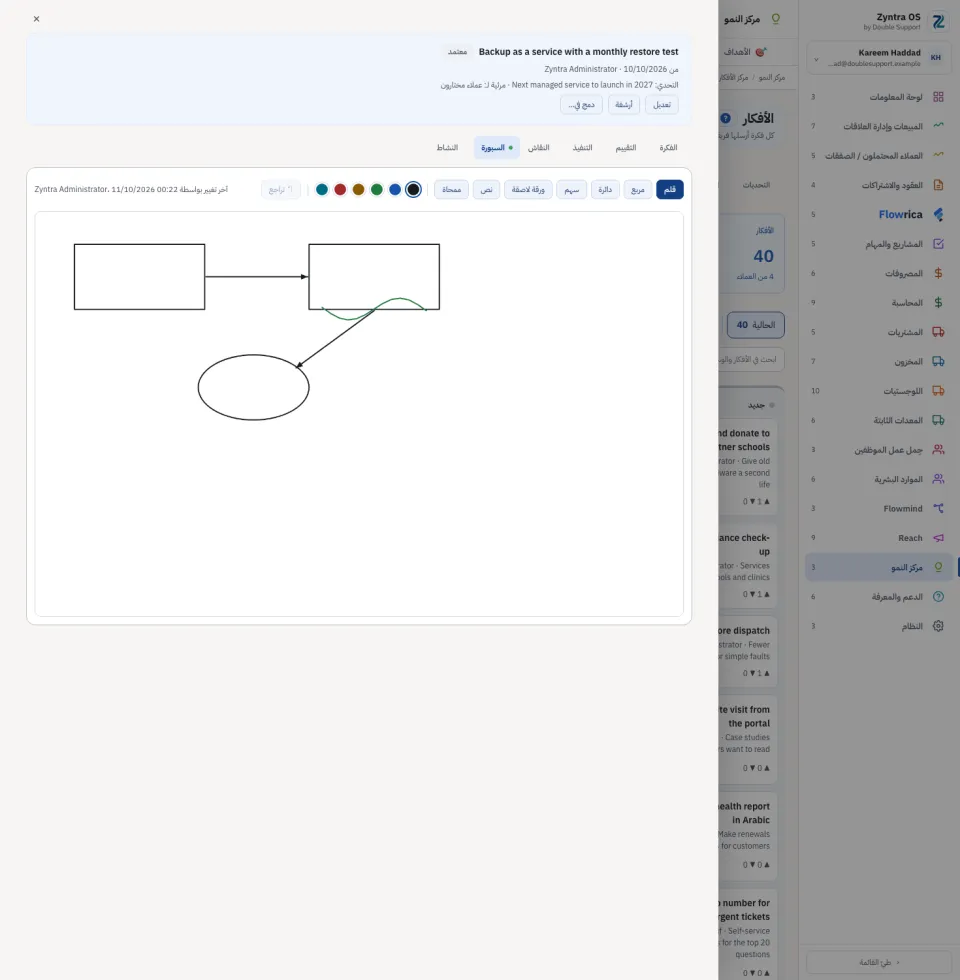The height and width of the screenshot is (980, 960).
Task: Pick the blue color swatch
Action: click(x=395, y=189)
